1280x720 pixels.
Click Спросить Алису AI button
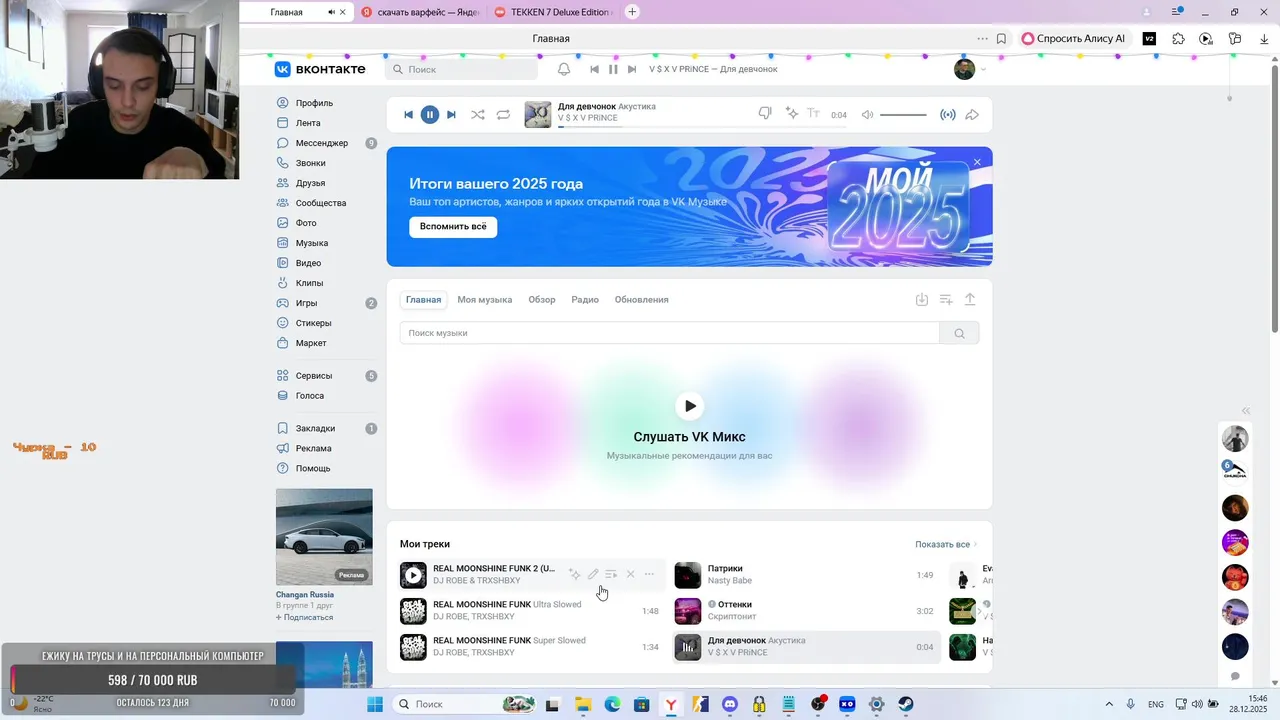point(1074,39)
